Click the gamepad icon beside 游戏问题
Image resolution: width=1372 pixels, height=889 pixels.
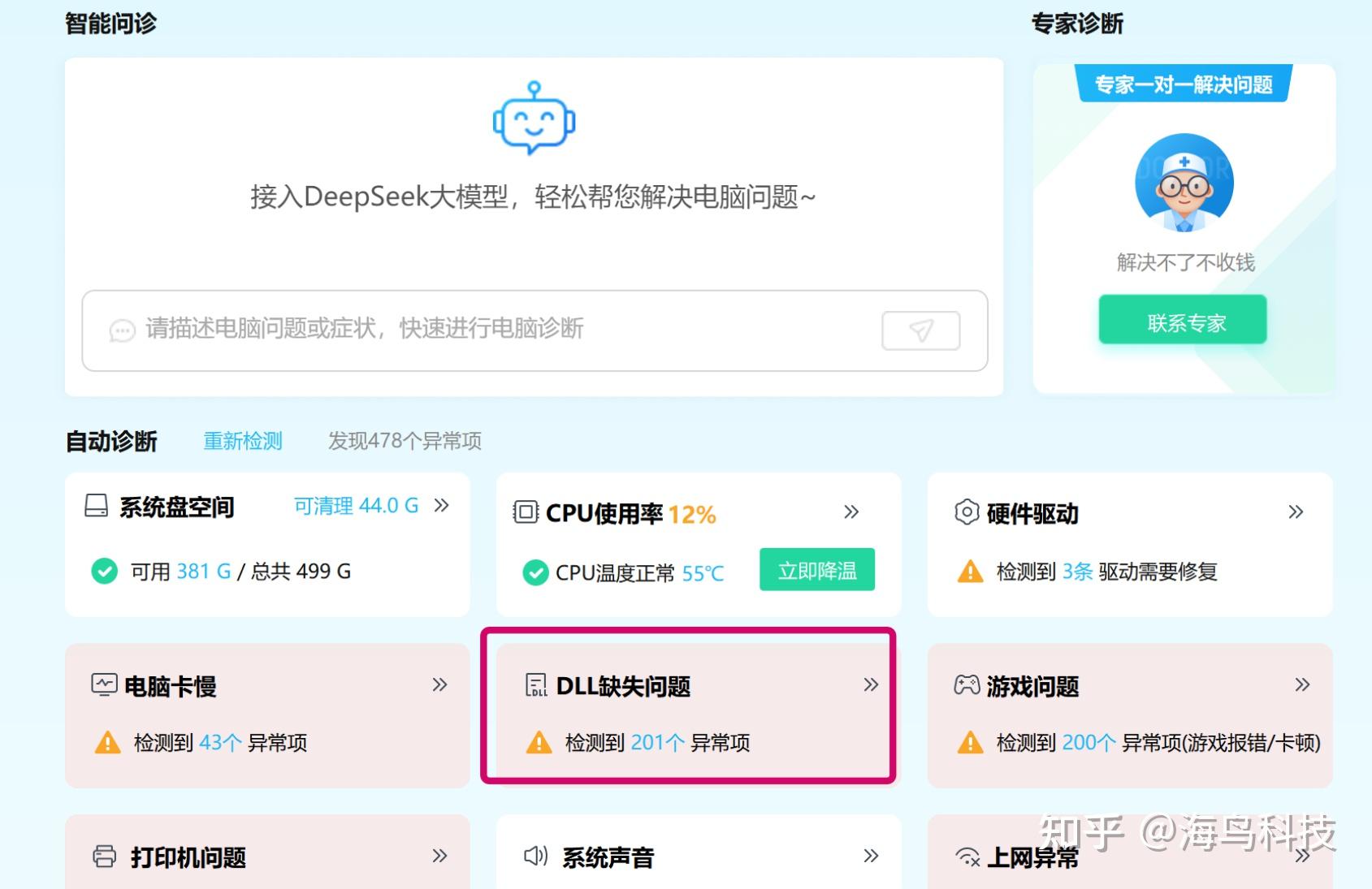tap(967, 685)
